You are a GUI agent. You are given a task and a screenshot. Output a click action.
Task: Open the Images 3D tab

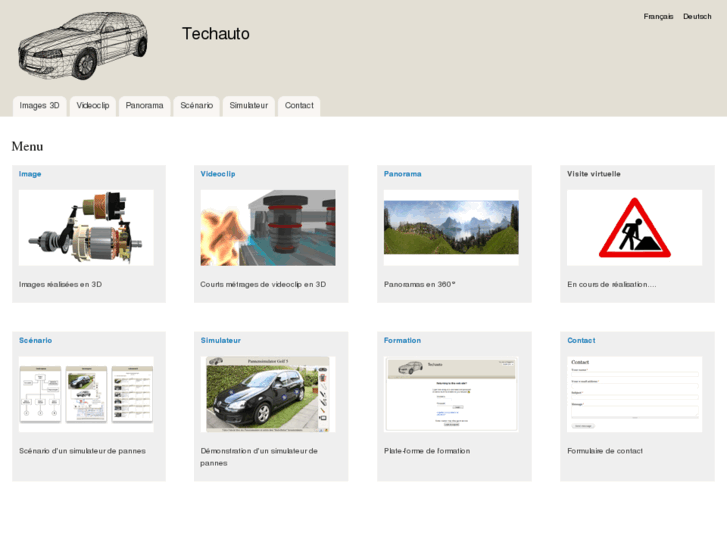(39, 106)
